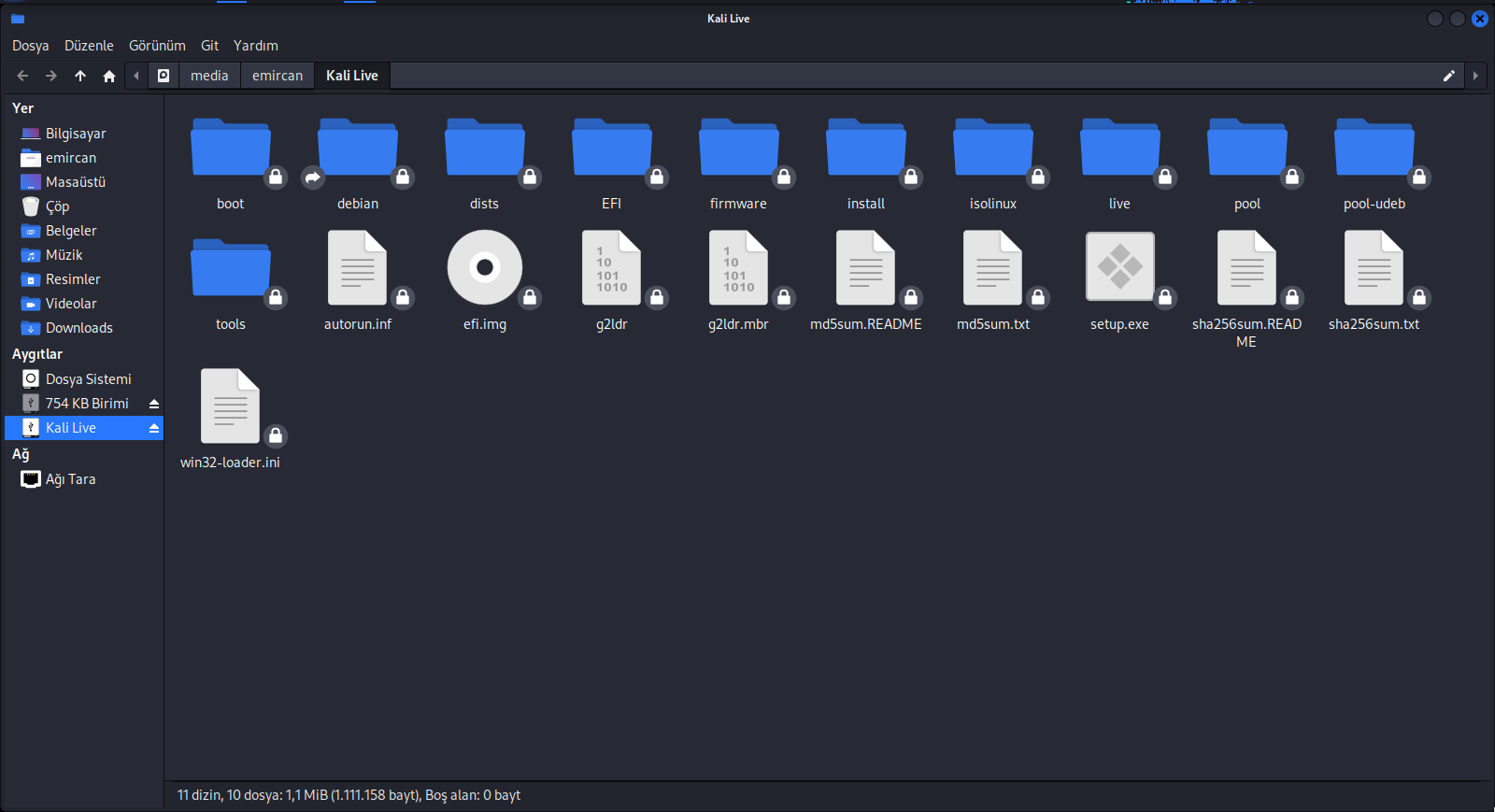Eject the 754 KB Birimi volume
This screenshot has height=812, width=1495.
coord(154,404)
